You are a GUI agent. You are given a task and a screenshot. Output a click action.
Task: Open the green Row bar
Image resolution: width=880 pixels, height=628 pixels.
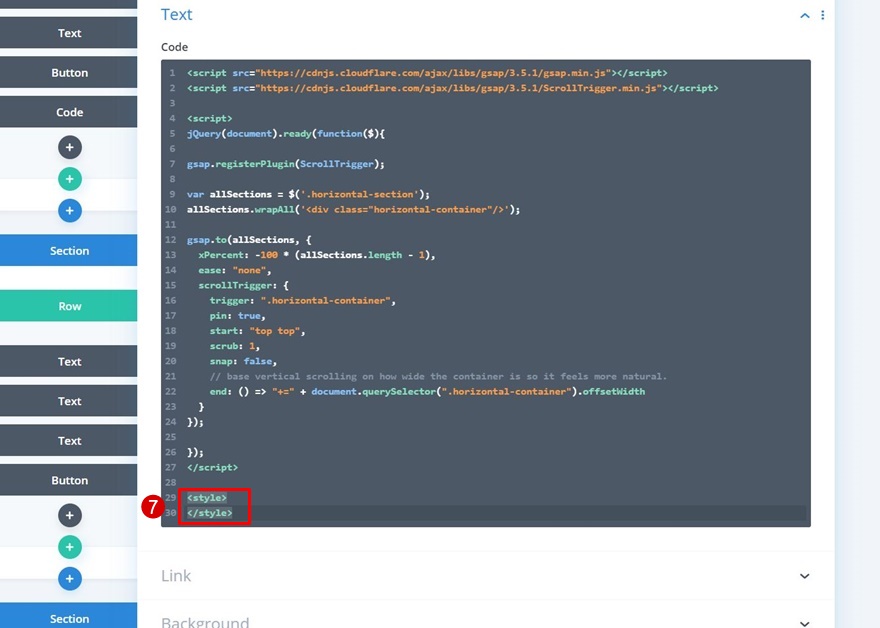[68, 306]
